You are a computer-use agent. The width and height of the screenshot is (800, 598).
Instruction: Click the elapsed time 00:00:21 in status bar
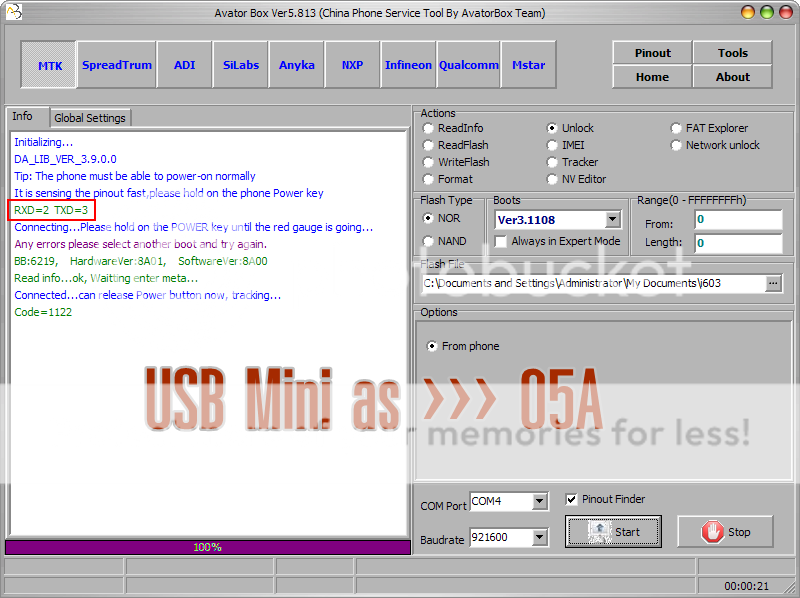pos(746,586)
